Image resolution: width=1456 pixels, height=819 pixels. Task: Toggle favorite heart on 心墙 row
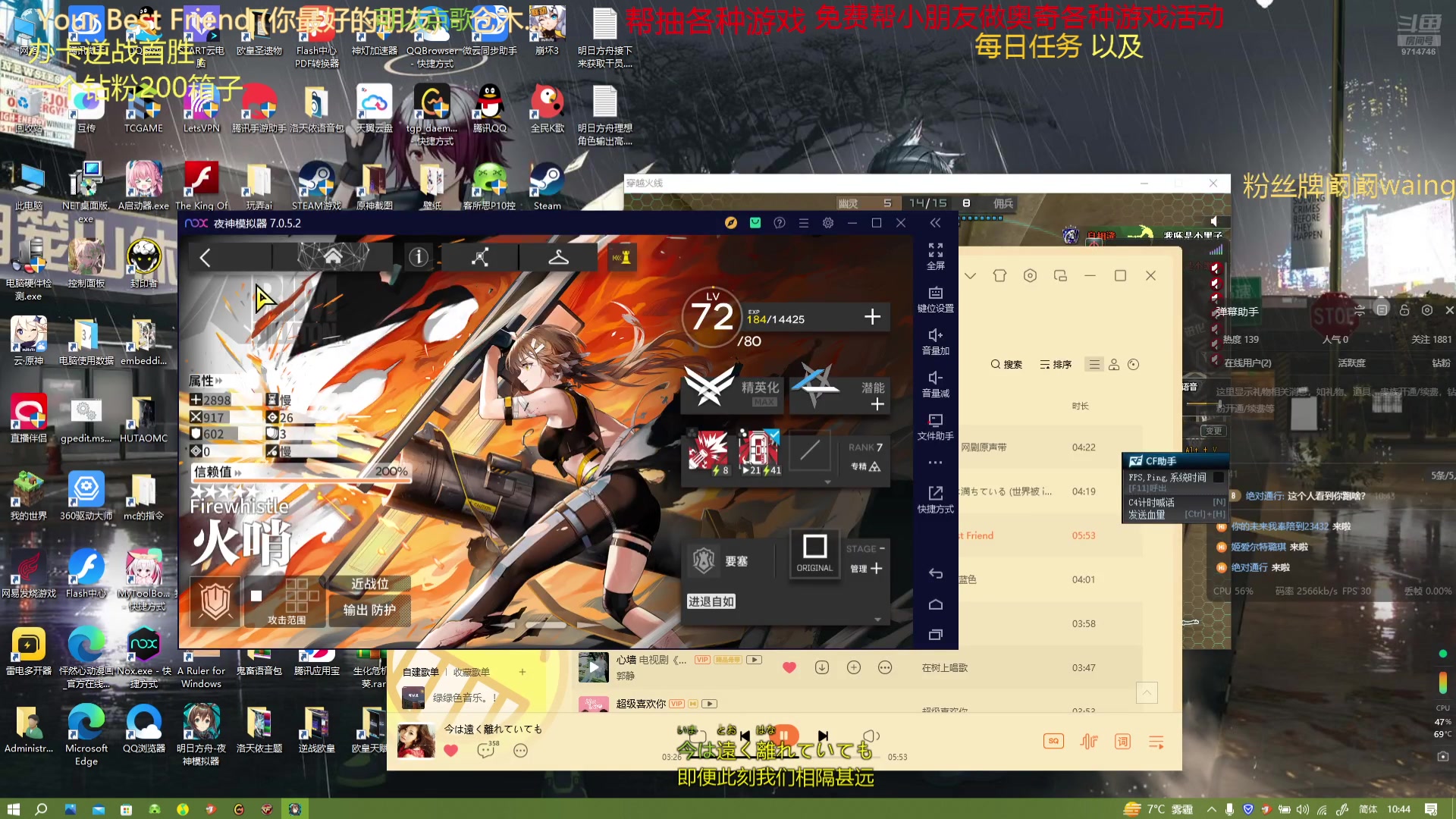point(789,667)
